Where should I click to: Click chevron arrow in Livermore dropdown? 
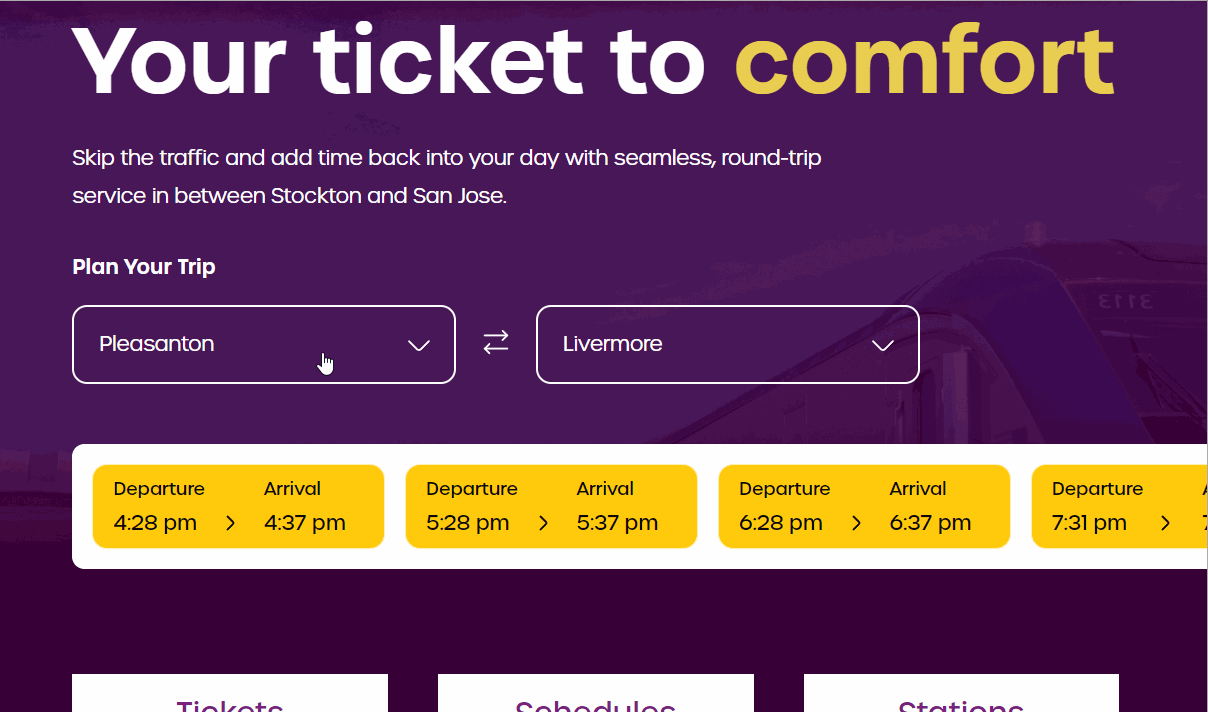882,345
